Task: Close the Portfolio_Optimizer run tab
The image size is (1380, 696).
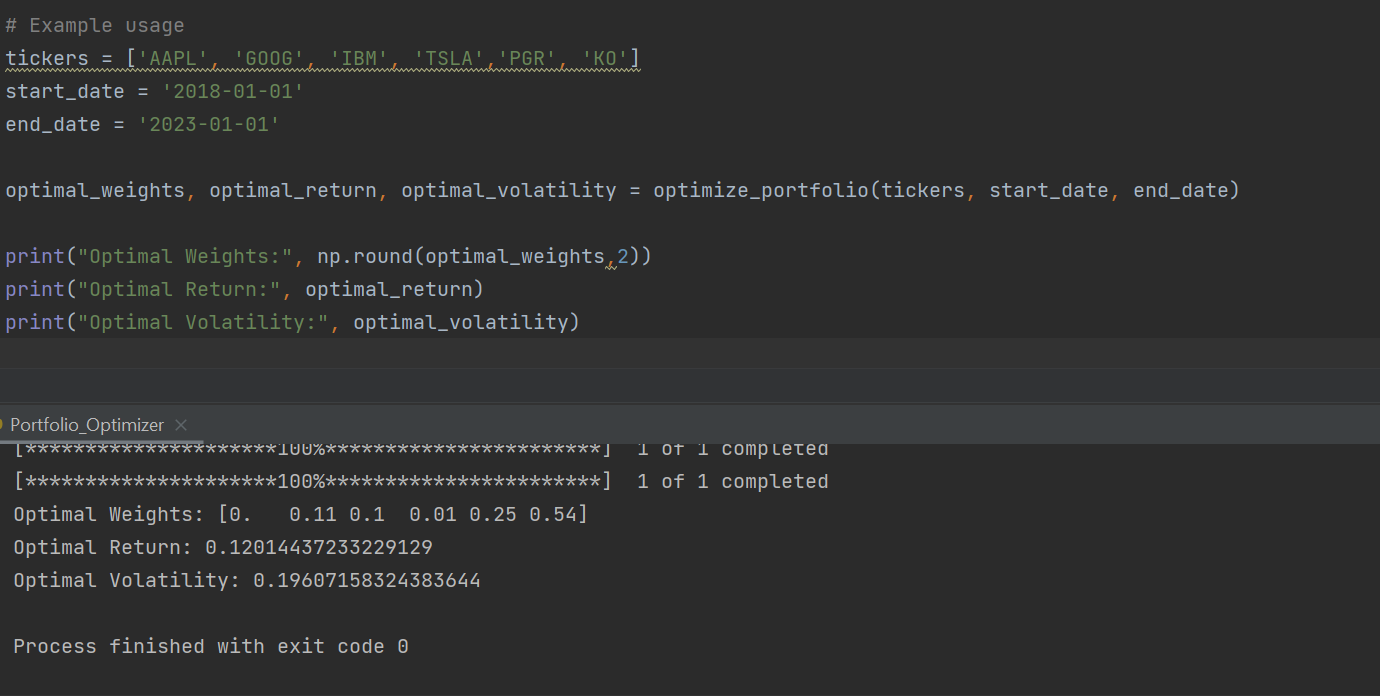Action: (x=180, y=425)
